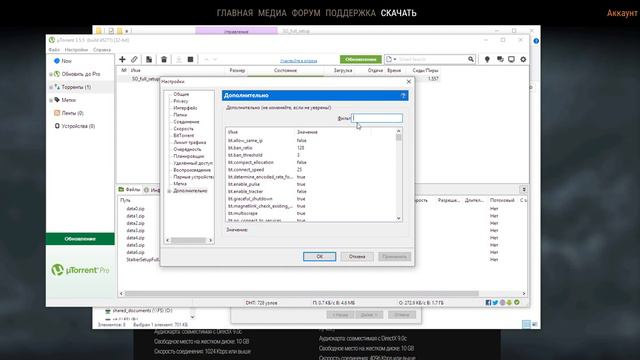
Task: Select Скорость in settings tree
Action: 183,129
